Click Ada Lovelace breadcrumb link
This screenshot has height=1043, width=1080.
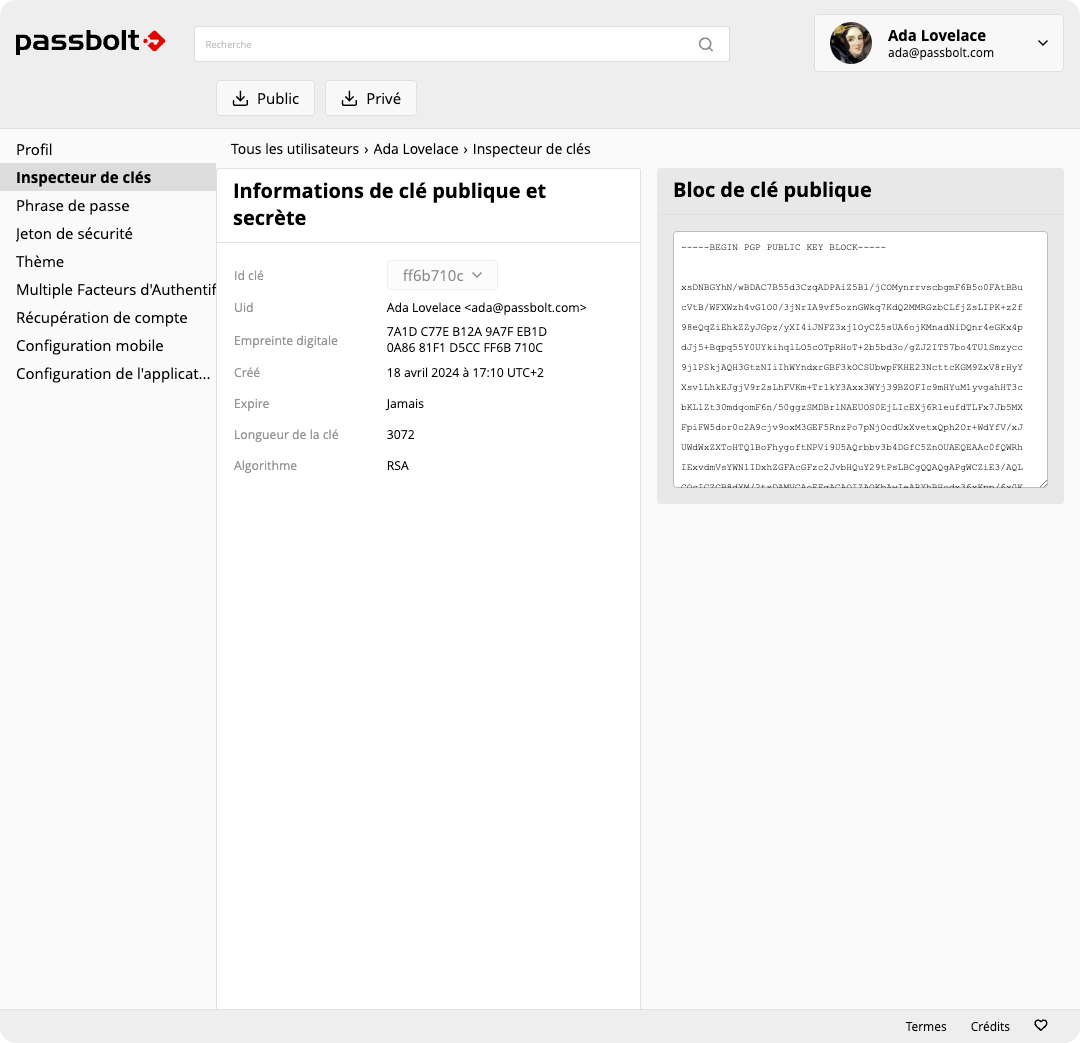[416, 149]
